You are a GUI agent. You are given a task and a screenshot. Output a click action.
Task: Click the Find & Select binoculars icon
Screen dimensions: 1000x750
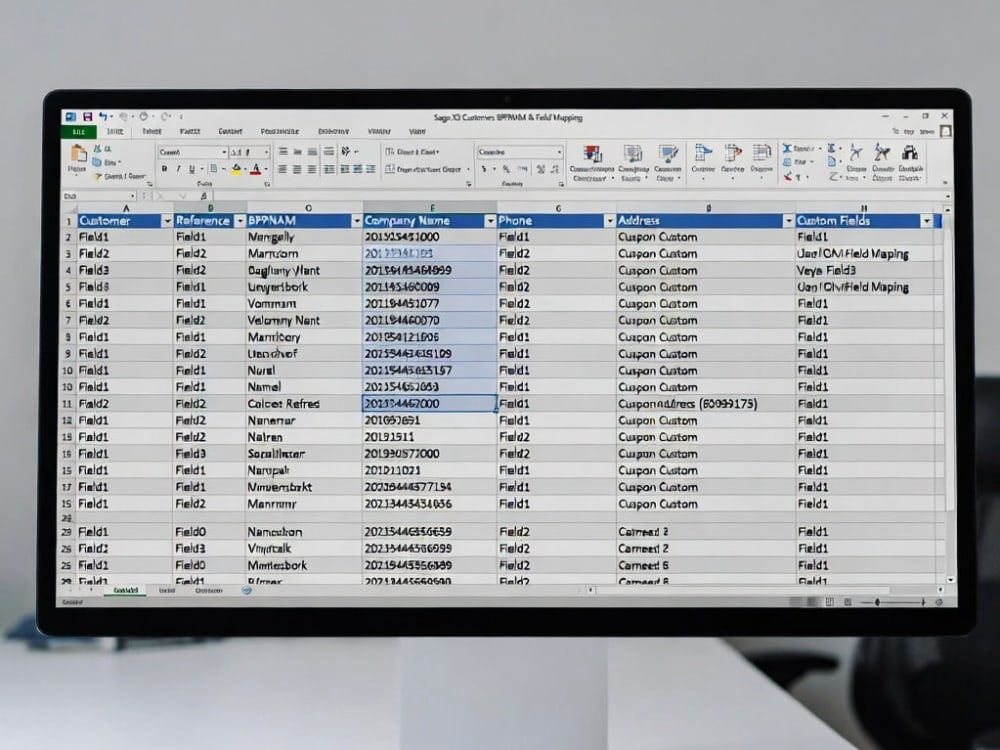[x=910, y=152]
